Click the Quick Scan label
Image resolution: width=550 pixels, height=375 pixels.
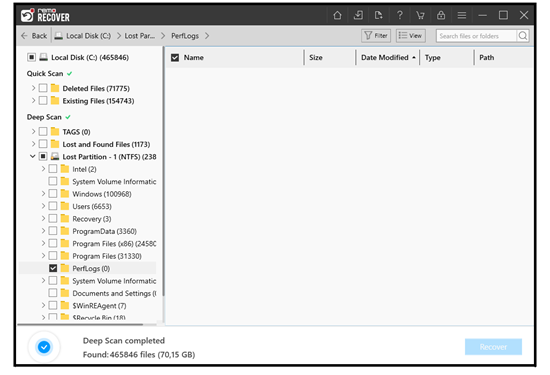click(x=45, y=73)
